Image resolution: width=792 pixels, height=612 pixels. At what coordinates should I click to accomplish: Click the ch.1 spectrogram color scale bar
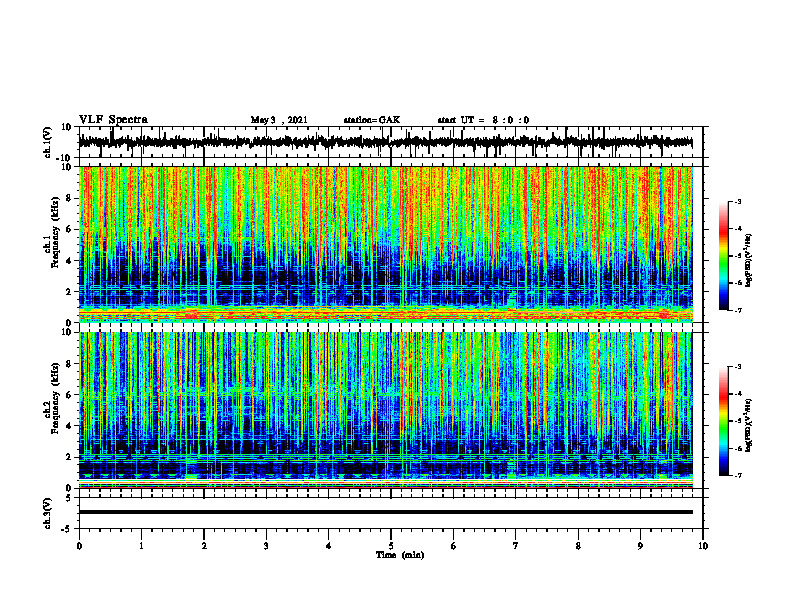pos(724,256)
